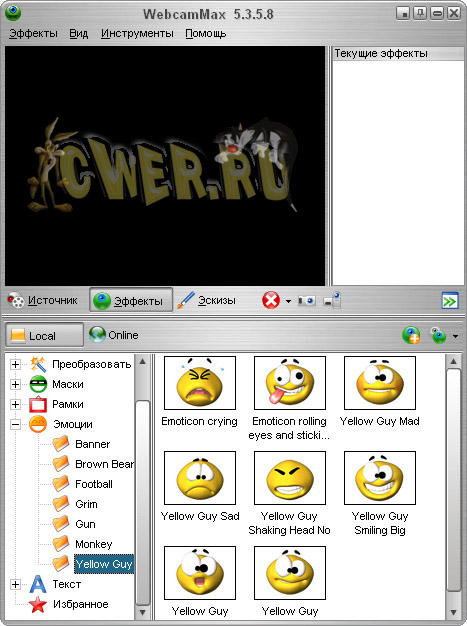Click the camera snapshot icon
Viewport: 467px width, 626px height.
click(307, 300)
